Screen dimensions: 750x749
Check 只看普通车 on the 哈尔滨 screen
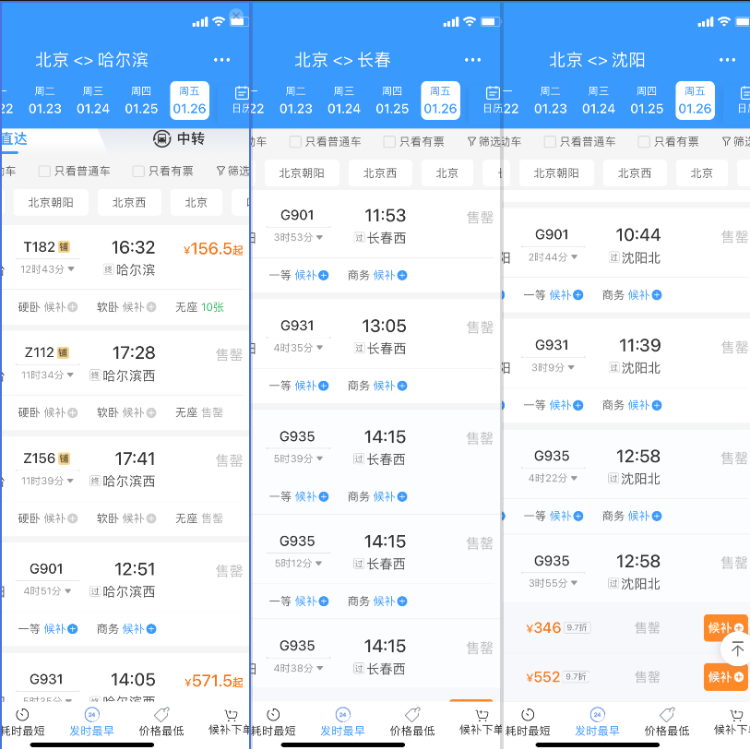click(x=44, y=171)
